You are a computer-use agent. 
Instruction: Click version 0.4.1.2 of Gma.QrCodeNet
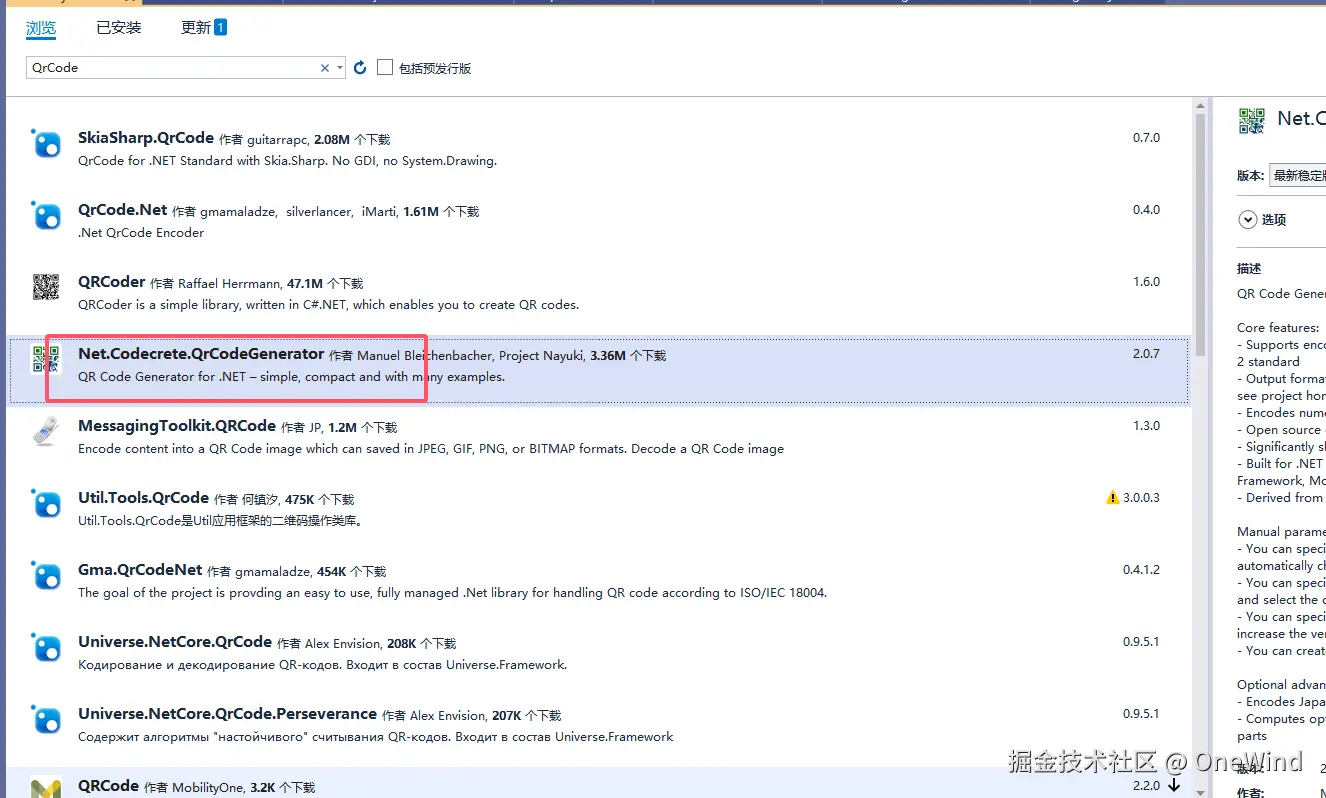(1141, 570)
